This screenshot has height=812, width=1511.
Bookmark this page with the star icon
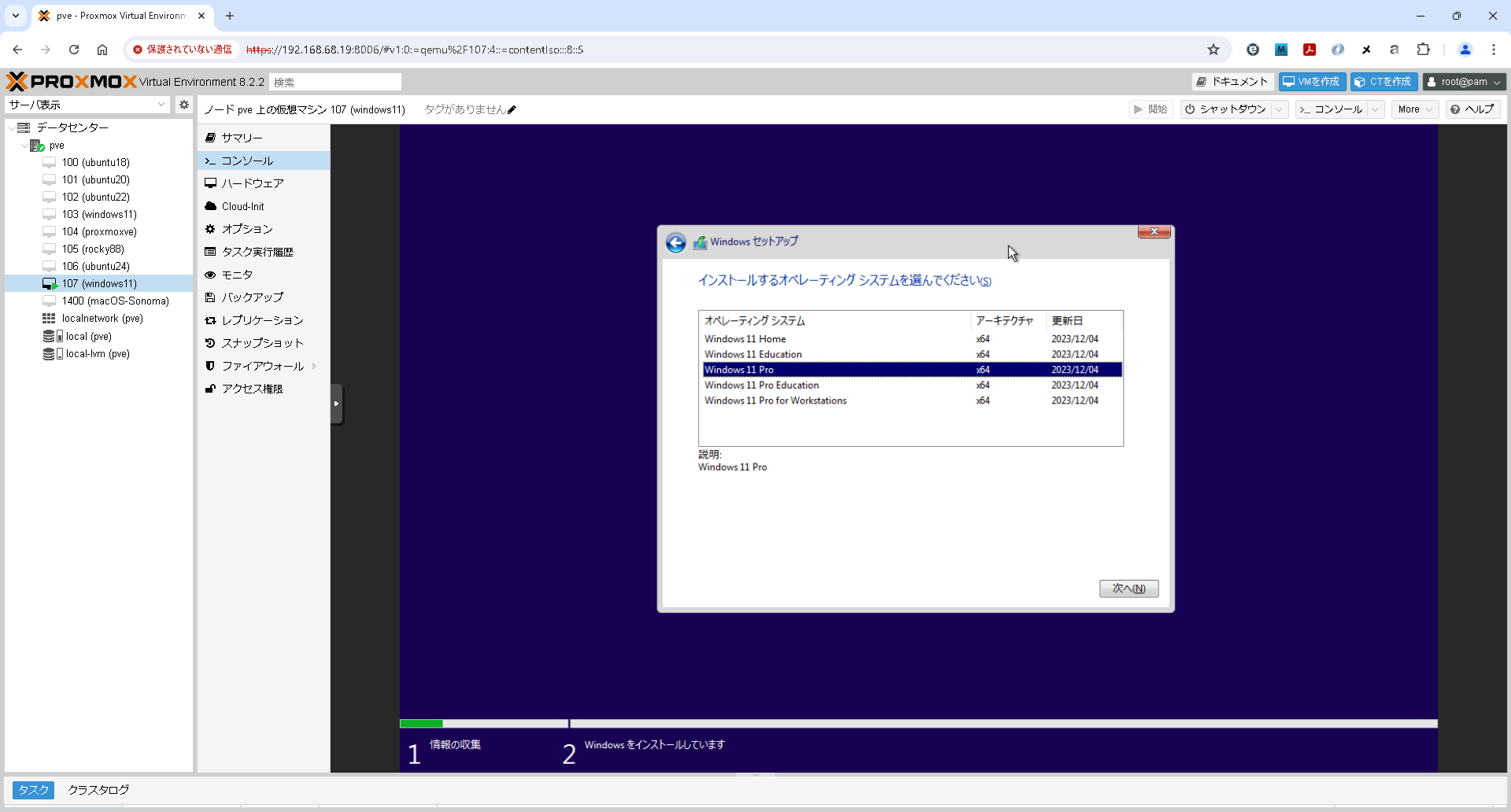tap(1214, 50)
